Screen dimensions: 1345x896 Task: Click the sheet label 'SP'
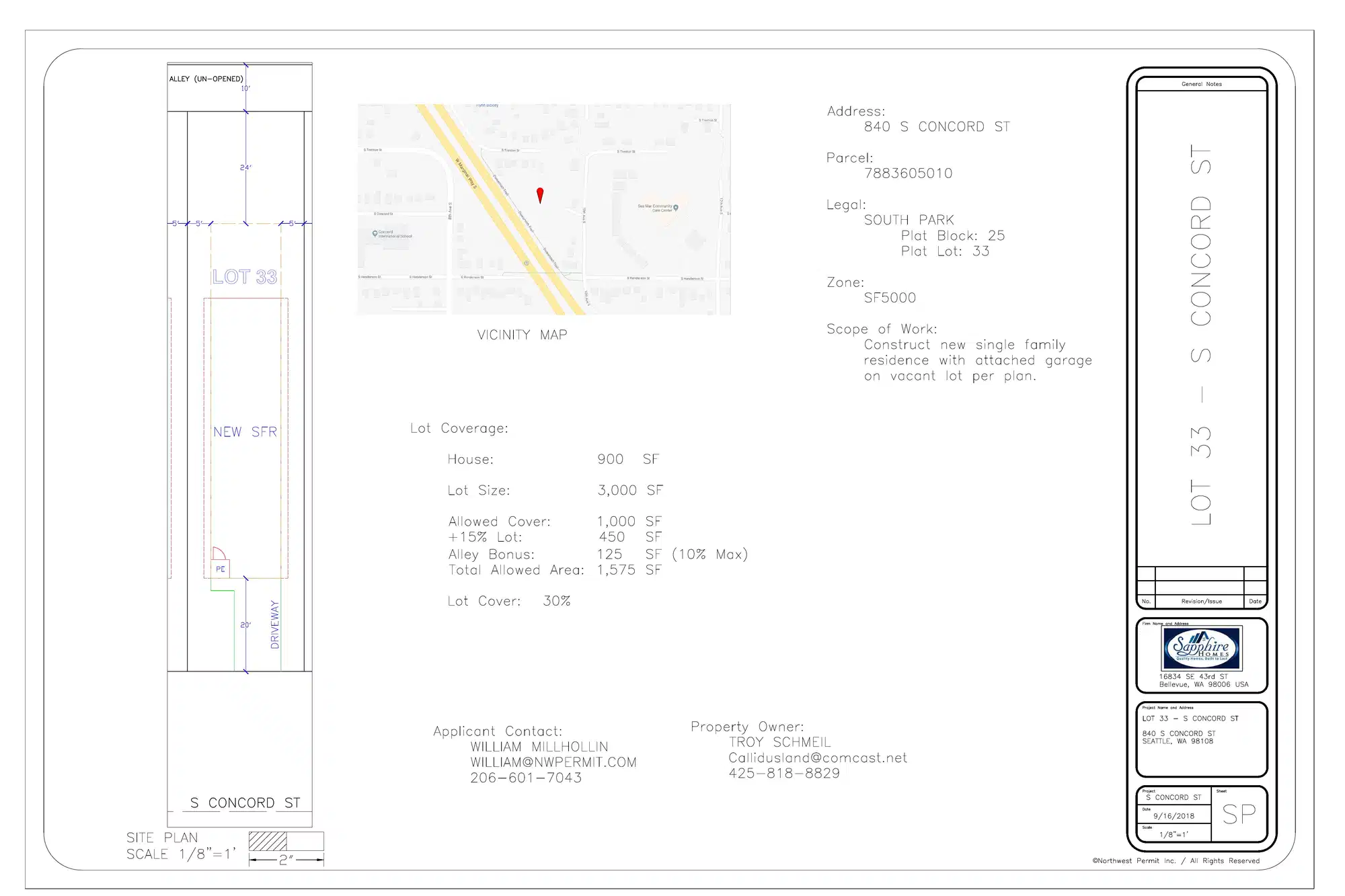(1239, 815)
